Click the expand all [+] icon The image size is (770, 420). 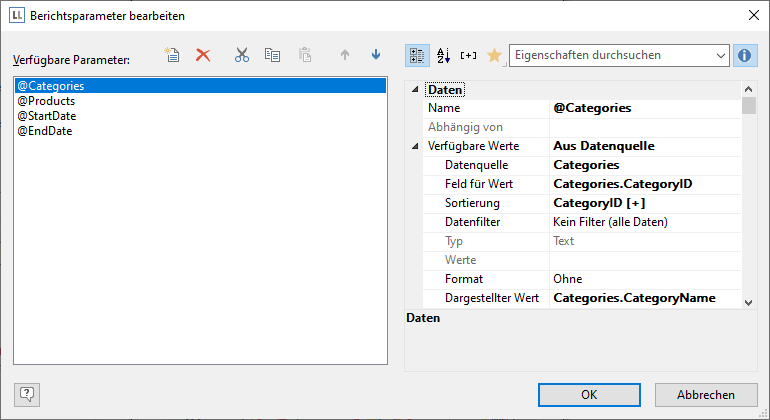[468, 56]
